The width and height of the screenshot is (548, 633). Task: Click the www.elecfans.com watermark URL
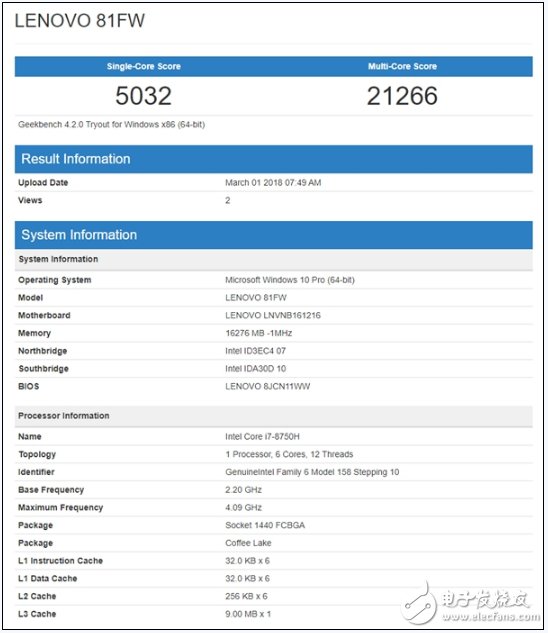point(491,616)
